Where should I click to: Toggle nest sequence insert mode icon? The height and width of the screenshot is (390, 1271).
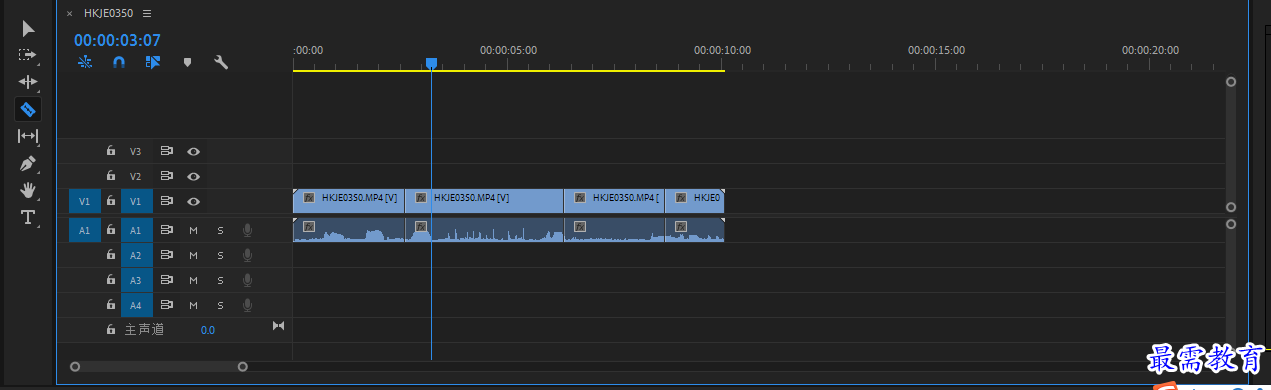[x=85, y=62]
